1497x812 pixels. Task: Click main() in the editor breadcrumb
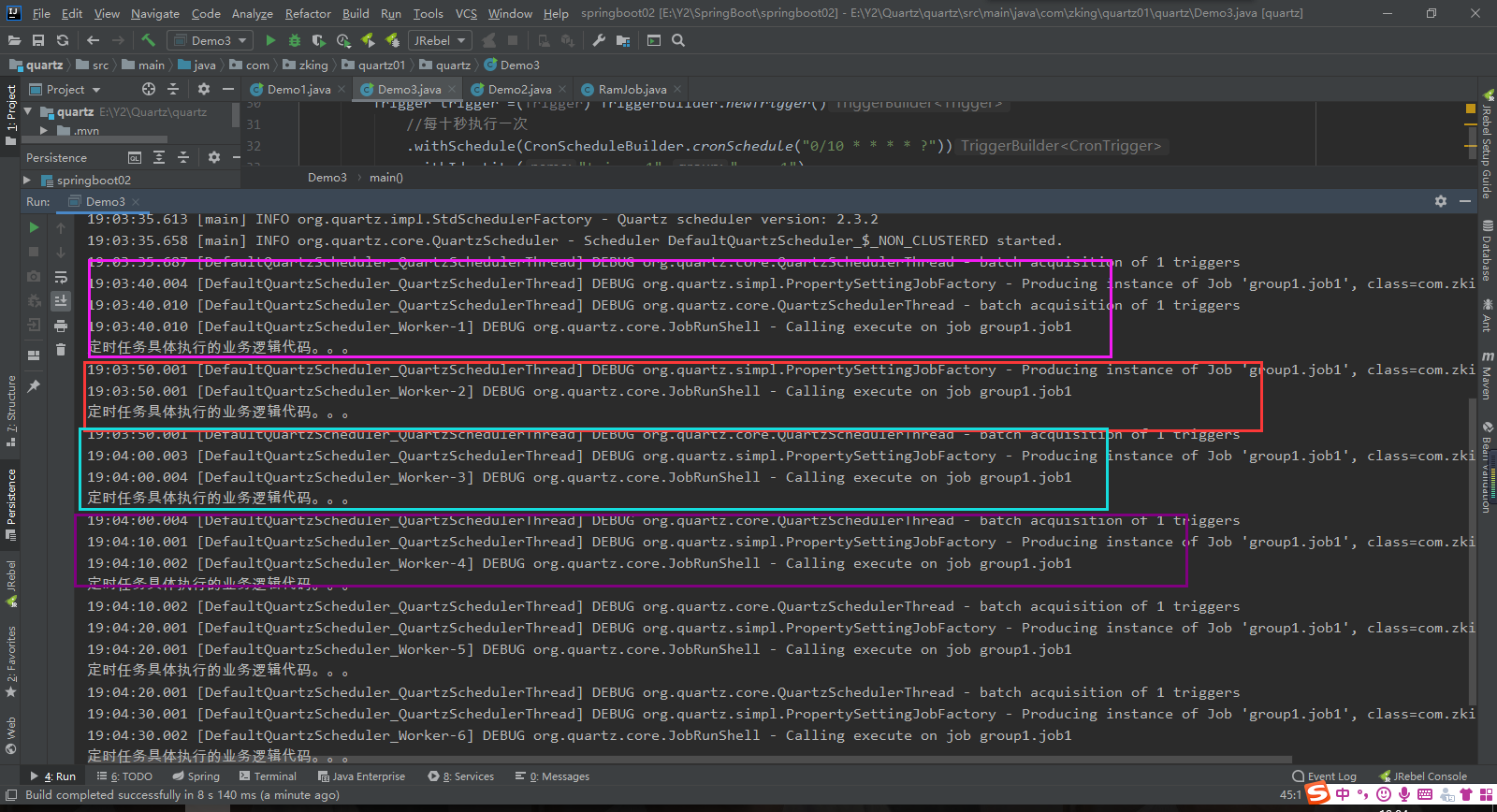(x=386, y=178)
